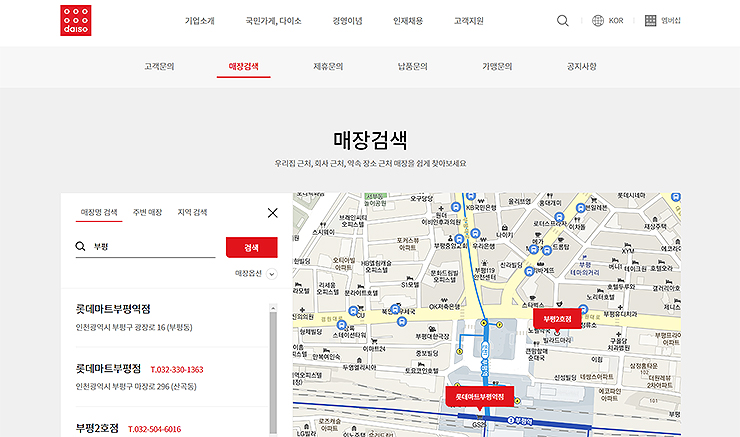Click the 멤버십 text link
740x437 pixels.
(671, 21)
